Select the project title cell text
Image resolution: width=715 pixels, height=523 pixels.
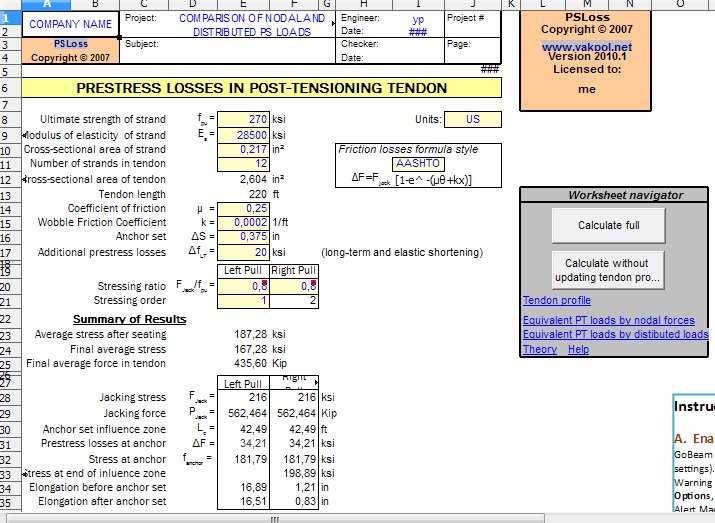tap(252, 25)
